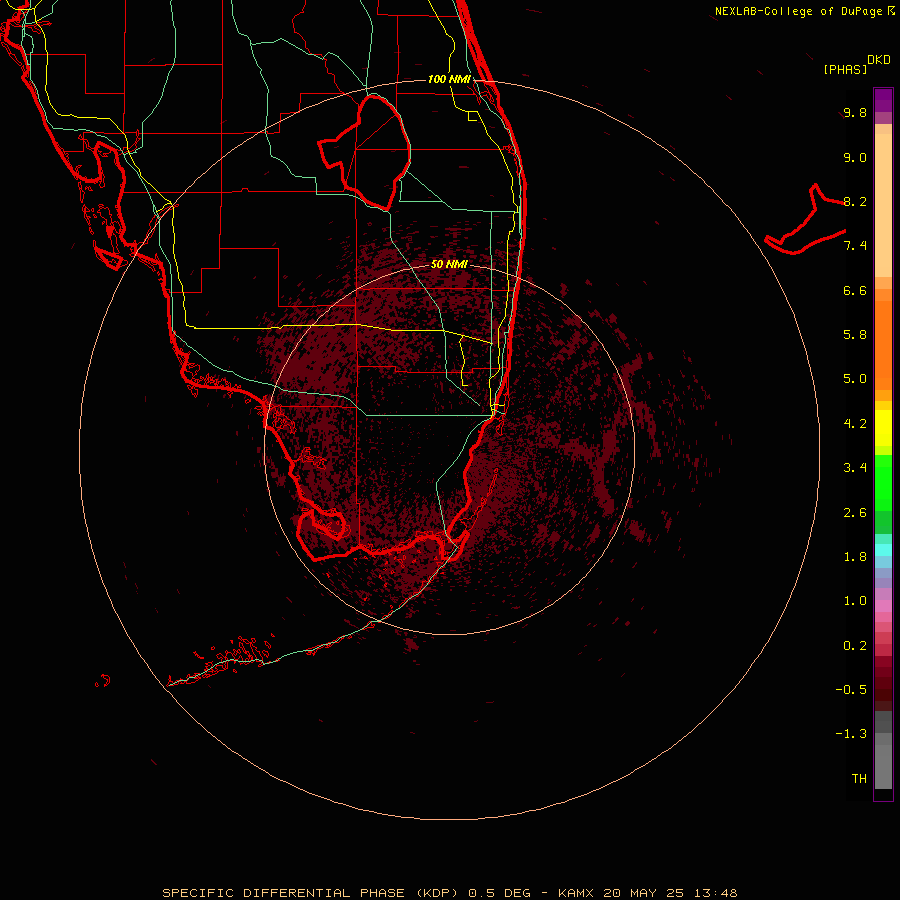Click the SPECIFIC DIFFERENTIAL PHASE (KDP) caption text
Image resolution: width=900 pixels, height=900 pixels.
[311, 893]
